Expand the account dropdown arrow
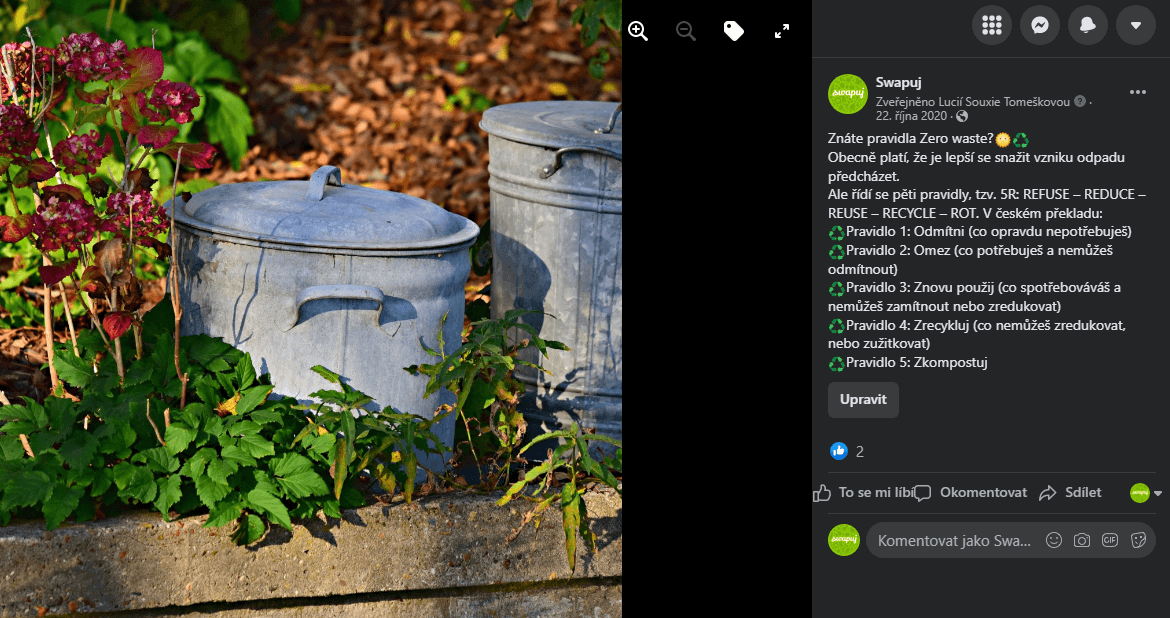The image size is (1170, 618). pyautogui.click(x=1136, y=25)
